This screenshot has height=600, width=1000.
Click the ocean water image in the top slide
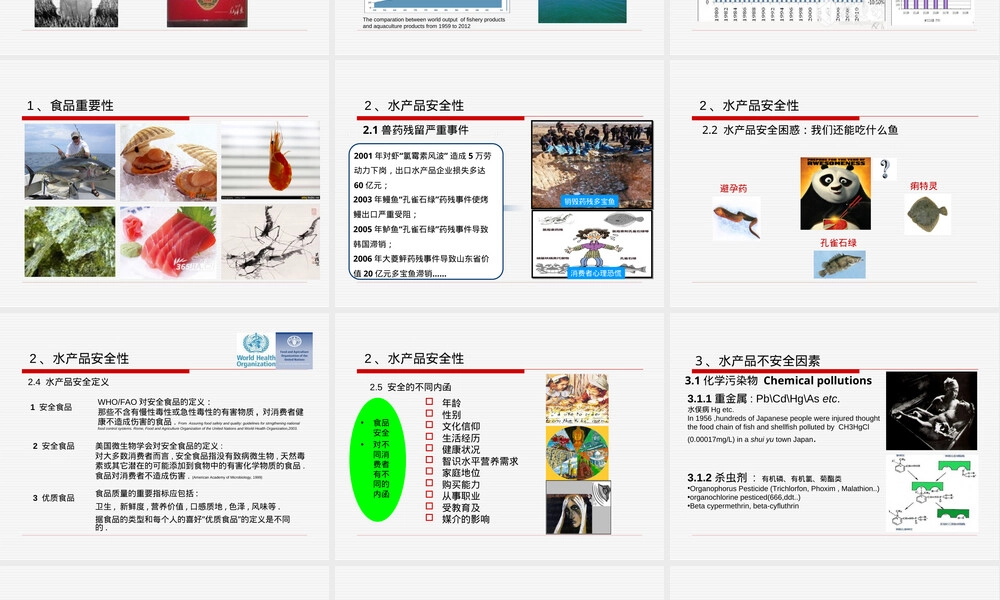(582, 11)
